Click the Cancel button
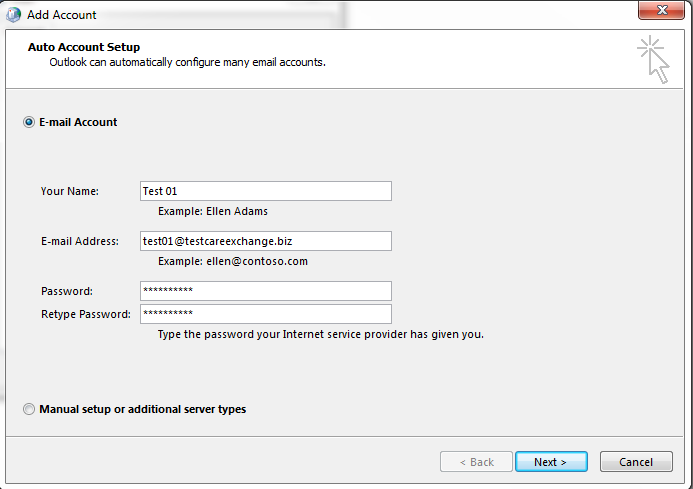Viewport: 693px width, 489px height. pos(636,462)
